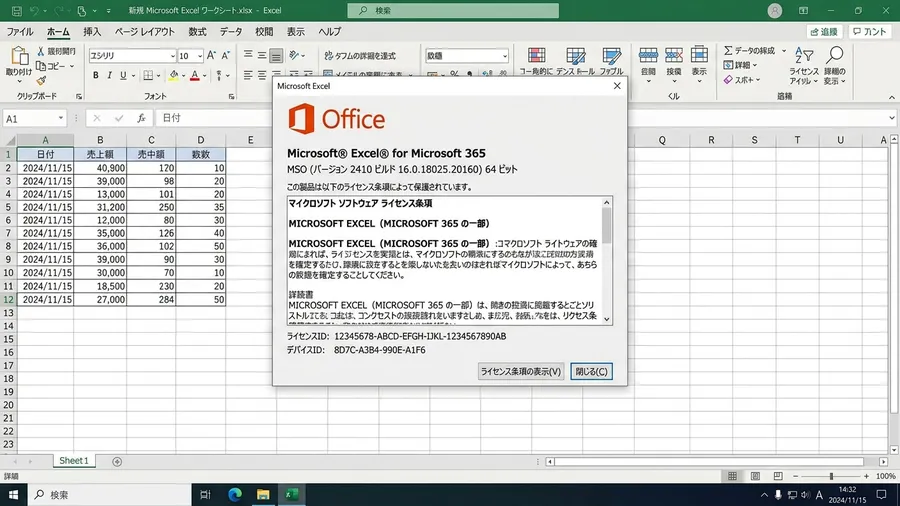Toggle the bottom vertical align button
The width and height of the screenshot is (900, 506).
click(276, 55)
